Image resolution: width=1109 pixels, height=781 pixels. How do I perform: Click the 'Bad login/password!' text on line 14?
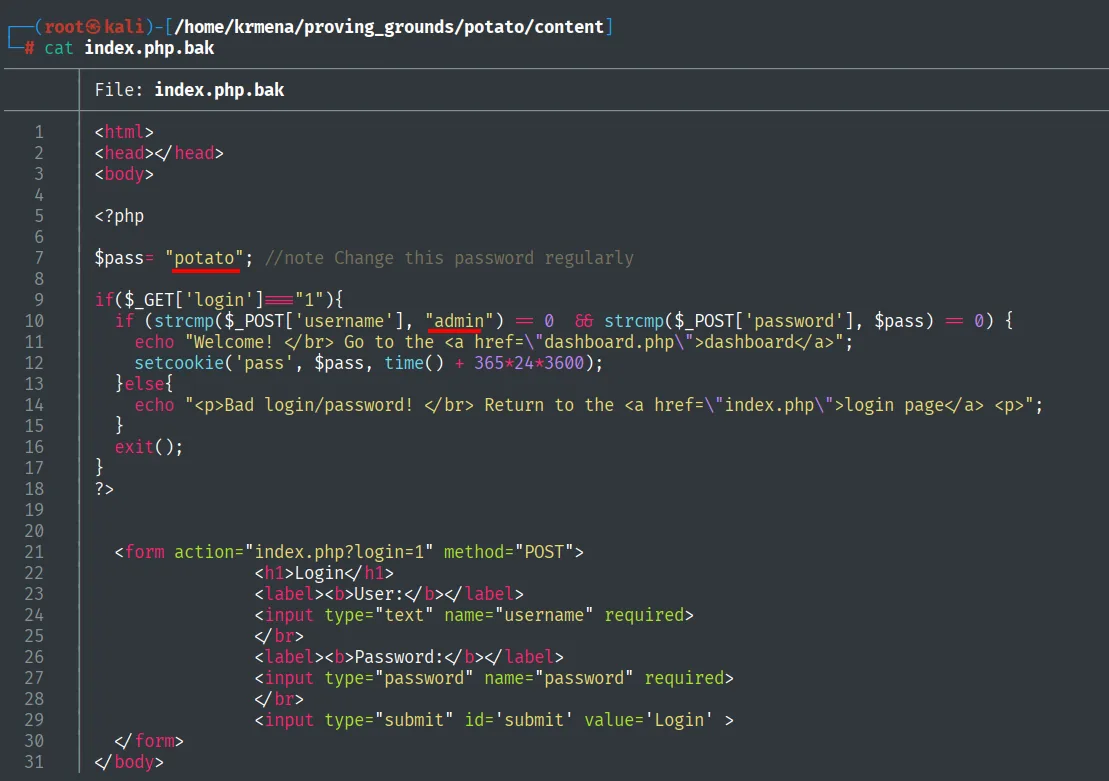click(318, 405)
